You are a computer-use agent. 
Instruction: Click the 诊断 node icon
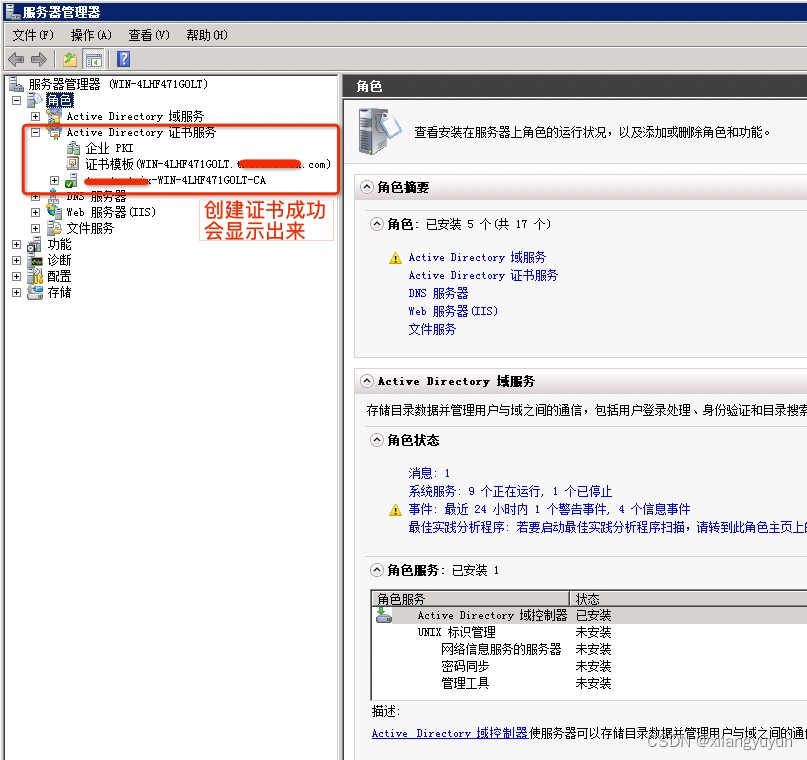point(36,260)
